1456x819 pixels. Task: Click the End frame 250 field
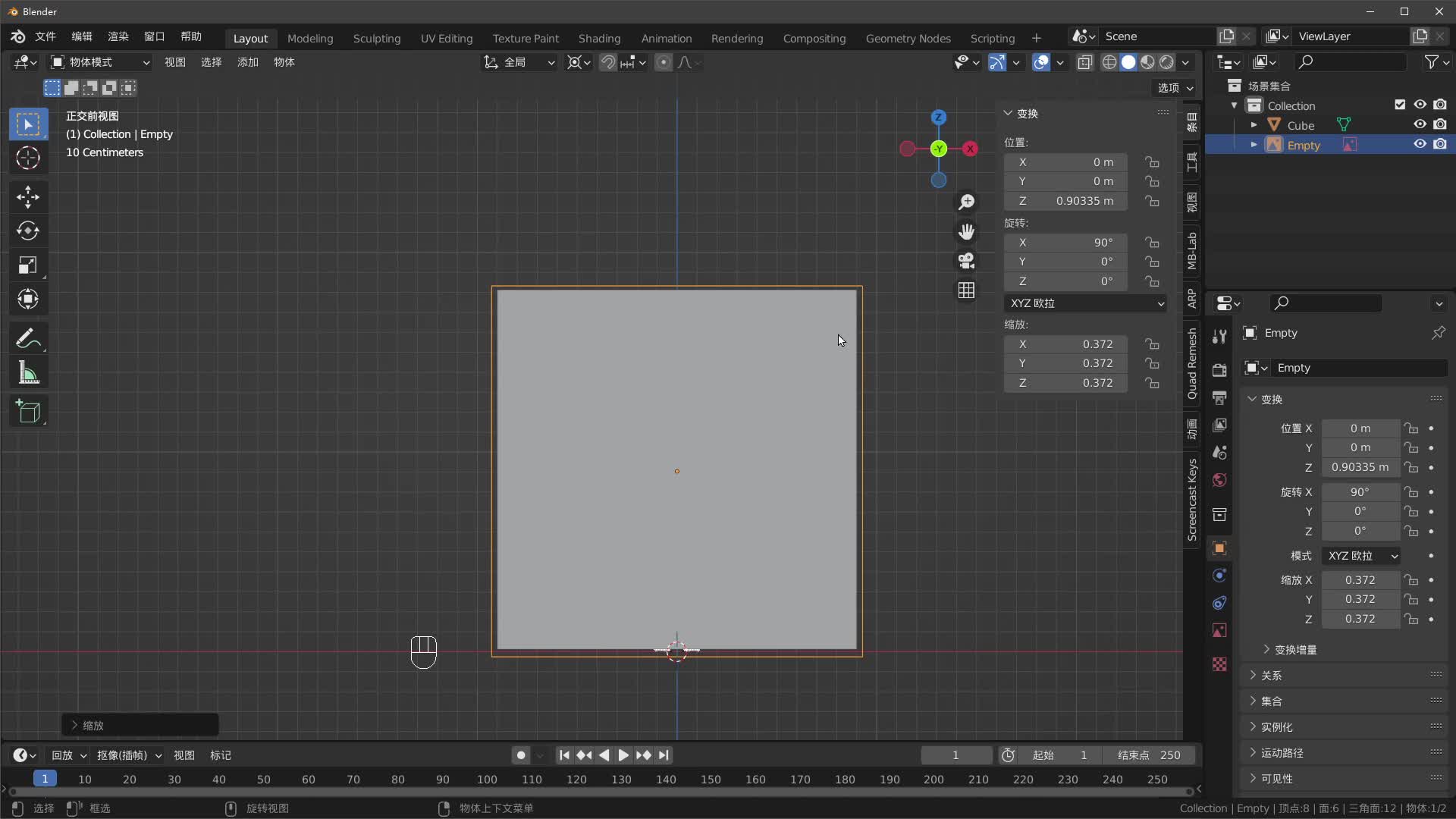tap(1149, 755)
